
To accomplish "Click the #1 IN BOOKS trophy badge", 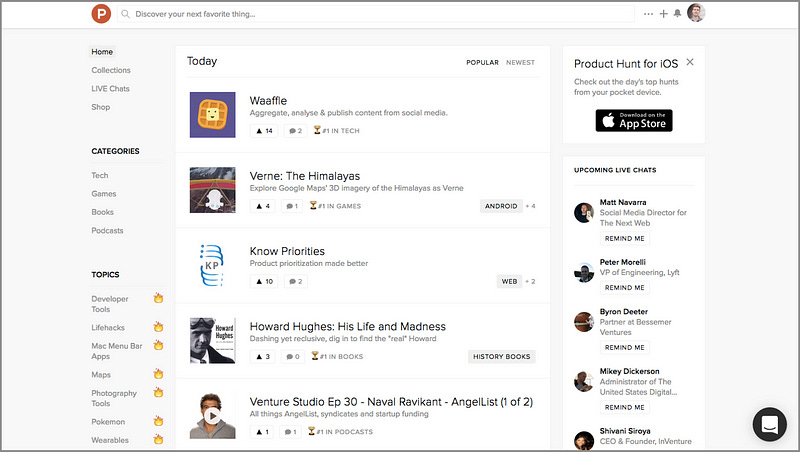I will tap(337, 357).
